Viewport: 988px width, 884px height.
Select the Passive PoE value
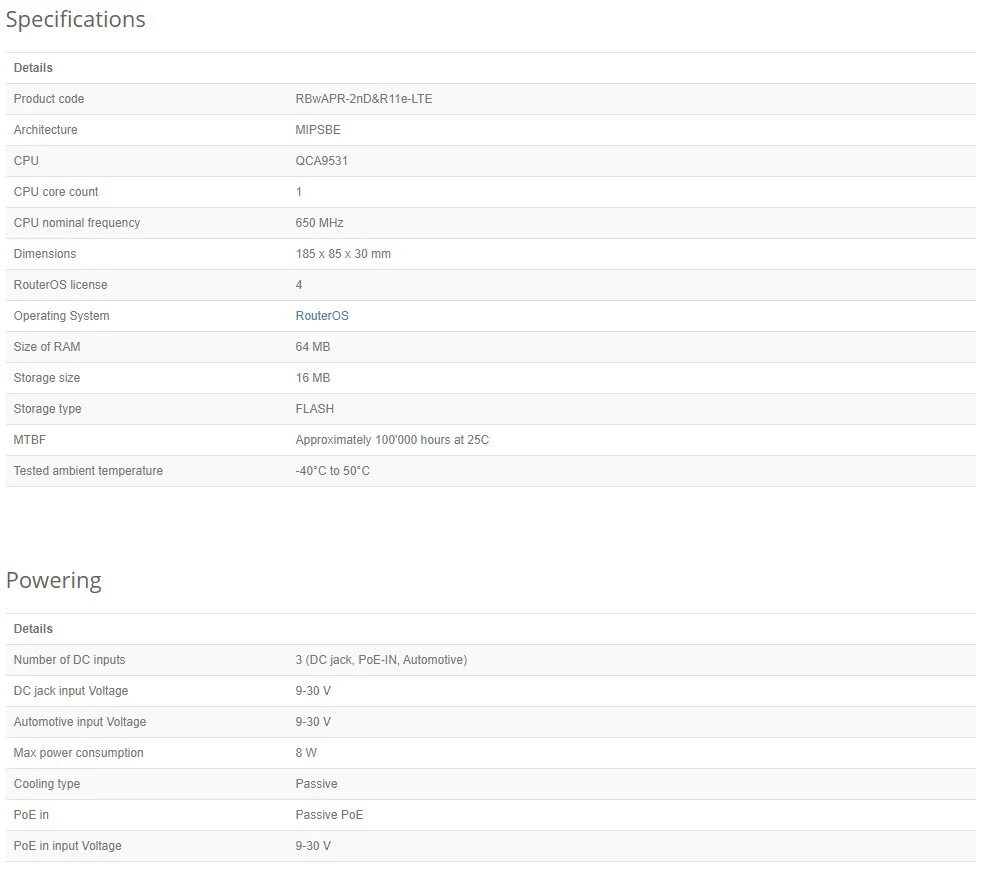pos(329,815)
